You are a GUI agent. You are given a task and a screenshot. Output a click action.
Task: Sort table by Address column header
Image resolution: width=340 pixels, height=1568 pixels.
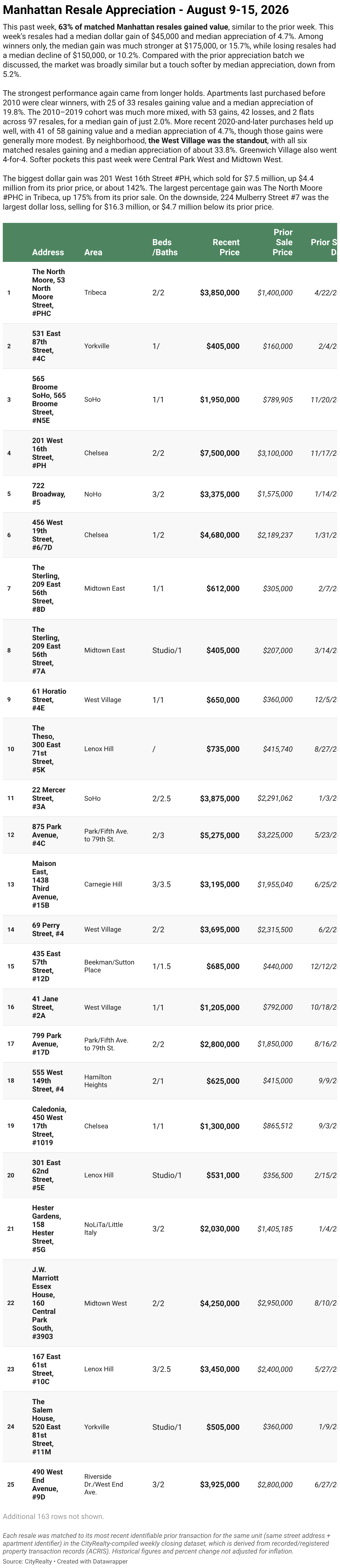tap(48, 252)
